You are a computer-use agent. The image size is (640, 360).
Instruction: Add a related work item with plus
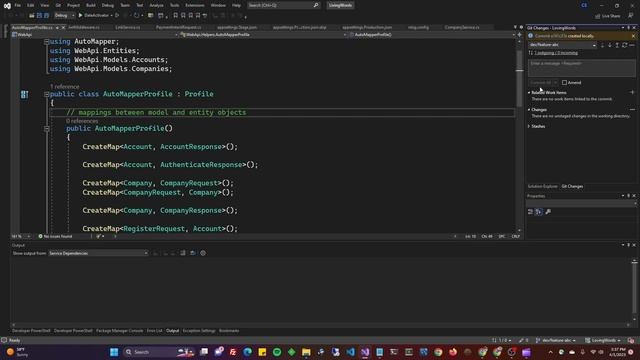[632, 93]
